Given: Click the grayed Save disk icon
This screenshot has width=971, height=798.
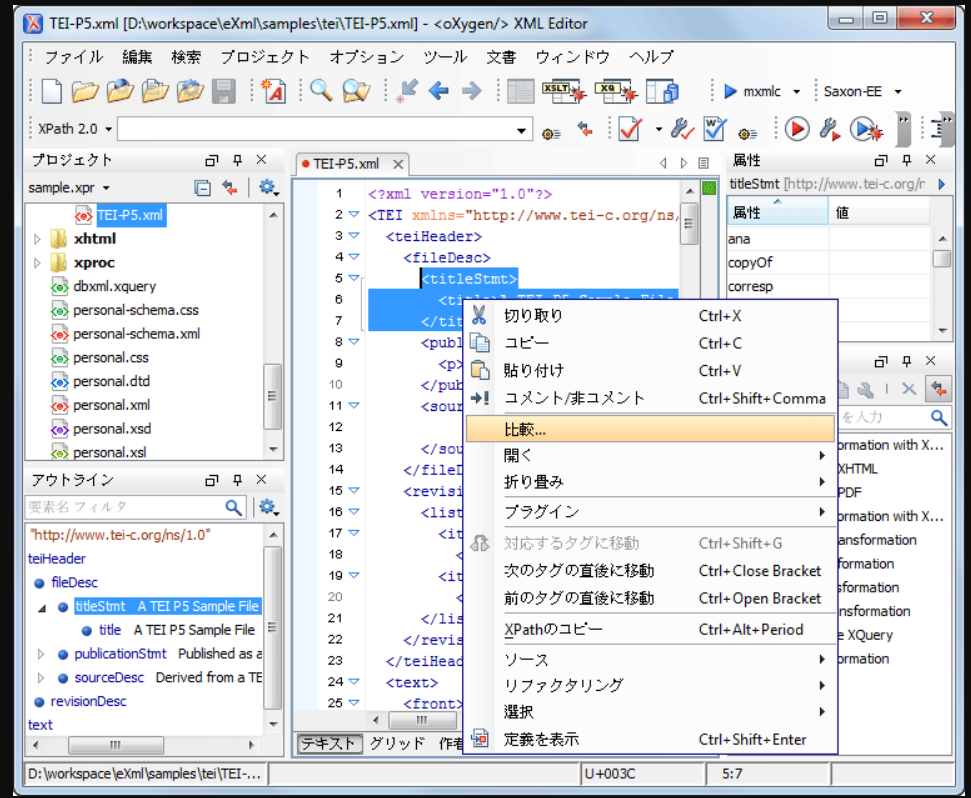Looking at the screenshot, I should 223,92.
